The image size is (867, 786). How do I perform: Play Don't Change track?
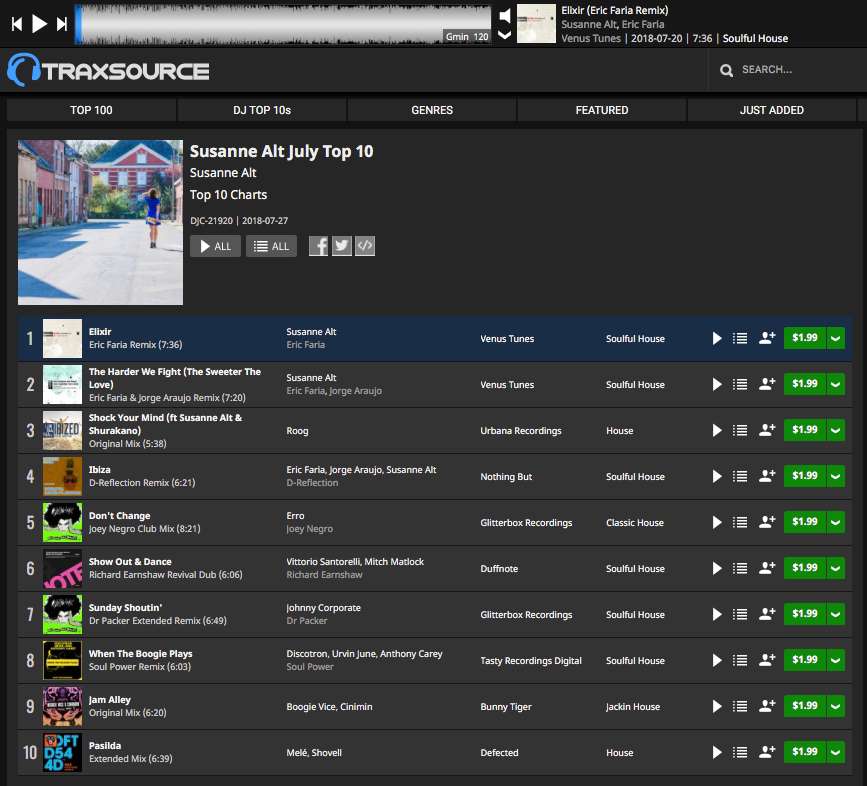pos(717,522)
